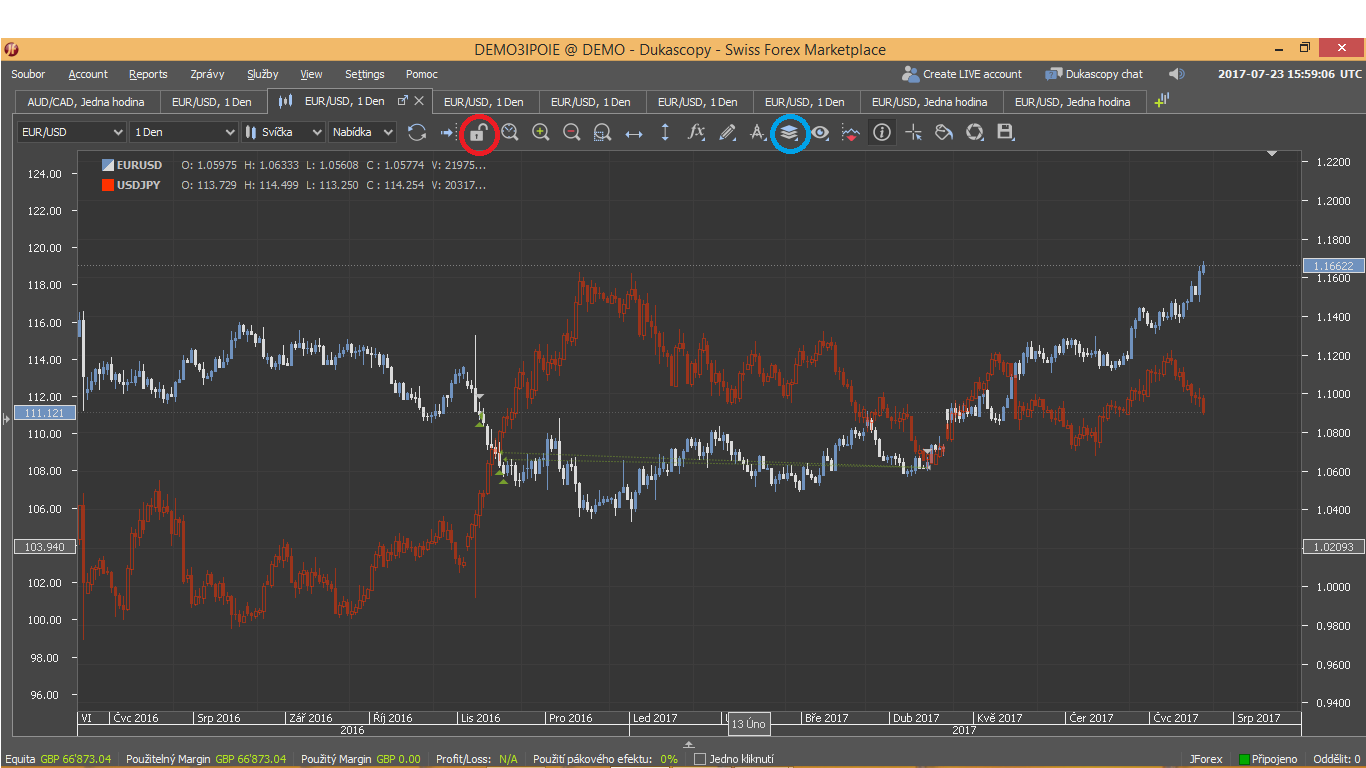Open Dukascopy chat
1366x768 pixels.
(1094, 74)
